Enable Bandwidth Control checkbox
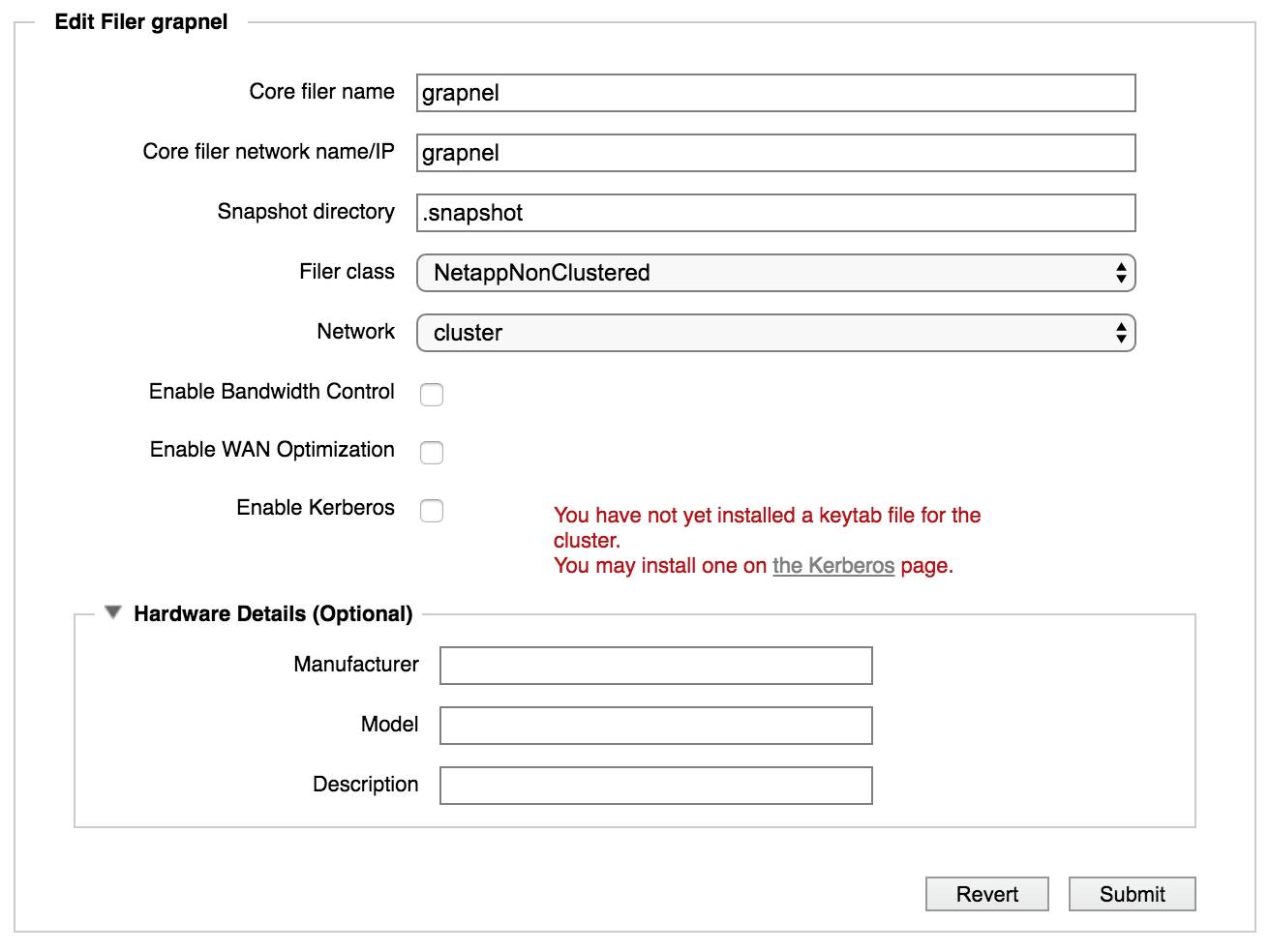The height and width of the screenshot is (952, 1270). [x=432, y=394]
